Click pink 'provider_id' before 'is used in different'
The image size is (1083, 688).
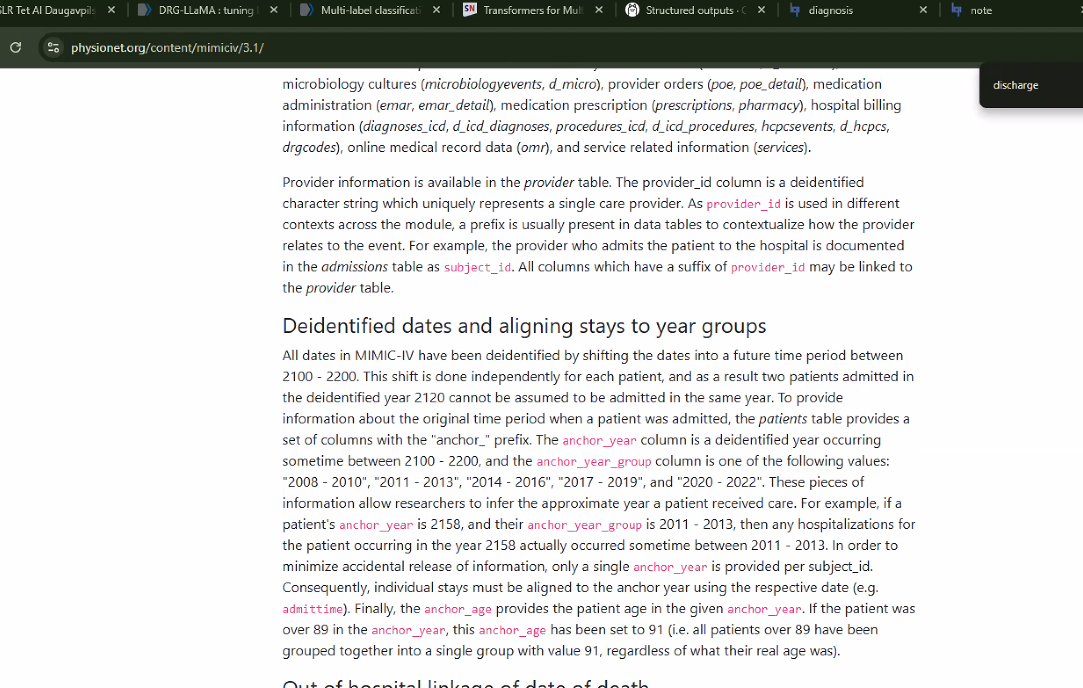click(x=743, y=204)
